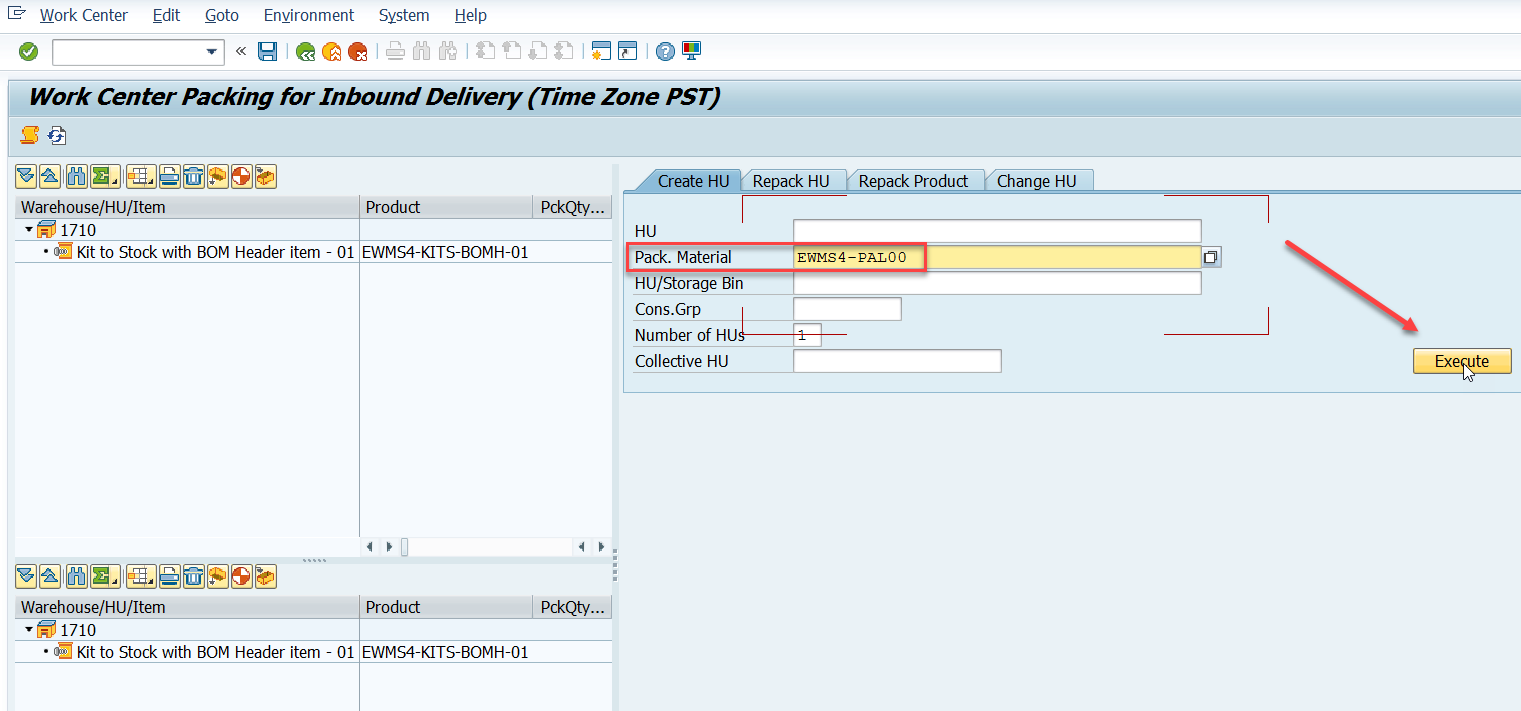Screen dimensions: 1521x711
Task: Focus the Cons.Grp input field
Action: 847,309
